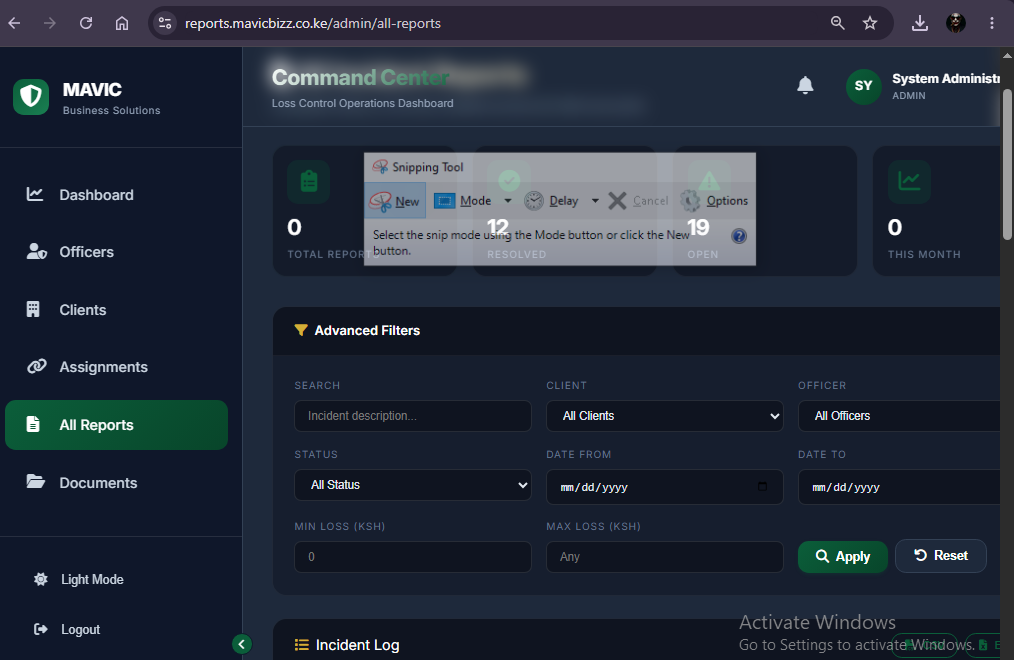Click the page vertical scrollbar

tap(1007, 165)
